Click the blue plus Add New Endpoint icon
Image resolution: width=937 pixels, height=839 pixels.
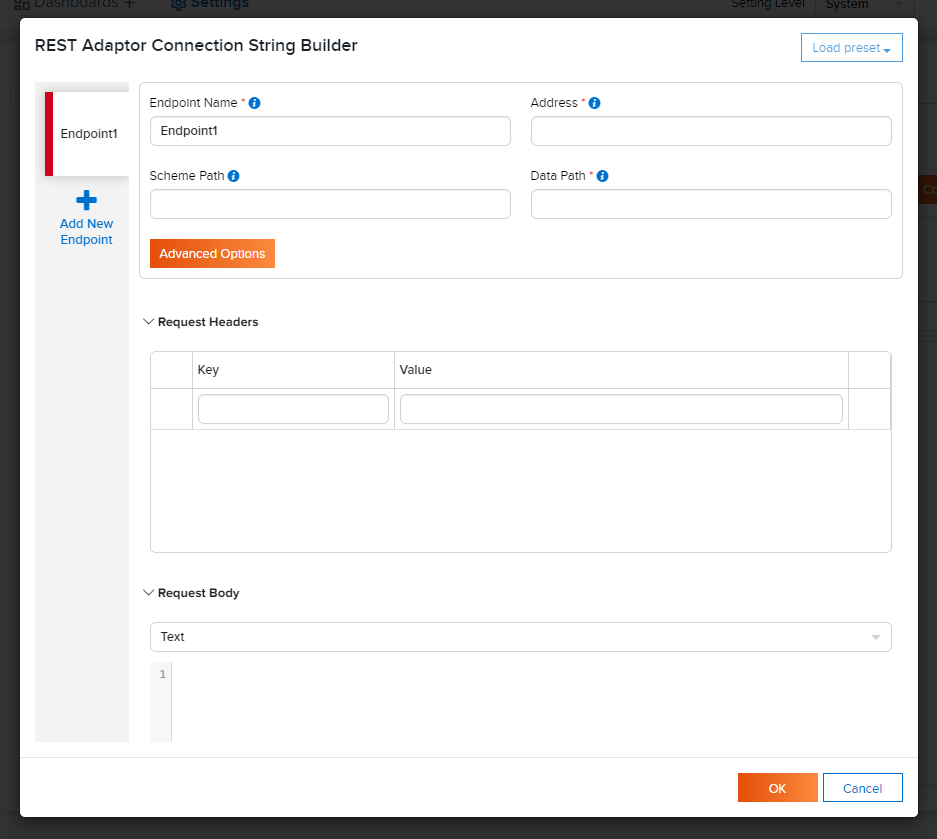[x=87, y=200]
